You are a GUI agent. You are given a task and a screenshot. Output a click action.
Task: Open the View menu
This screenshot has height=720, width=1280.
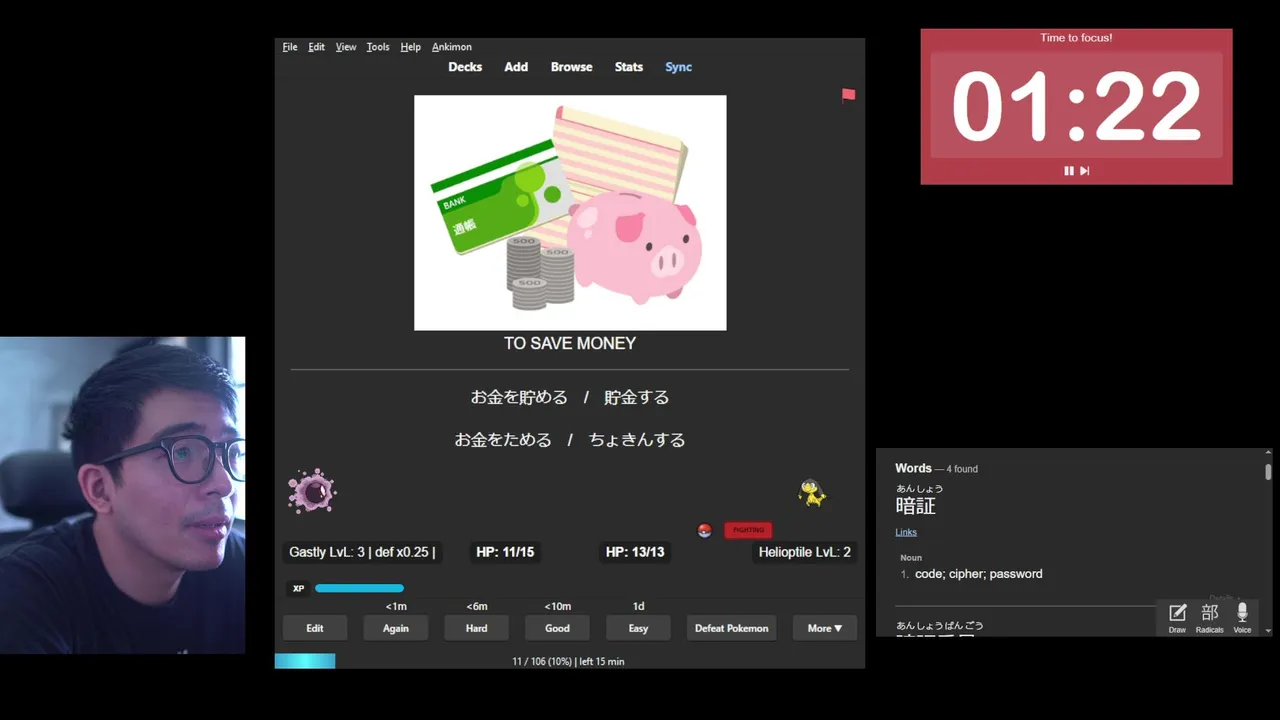coord(346,47)
